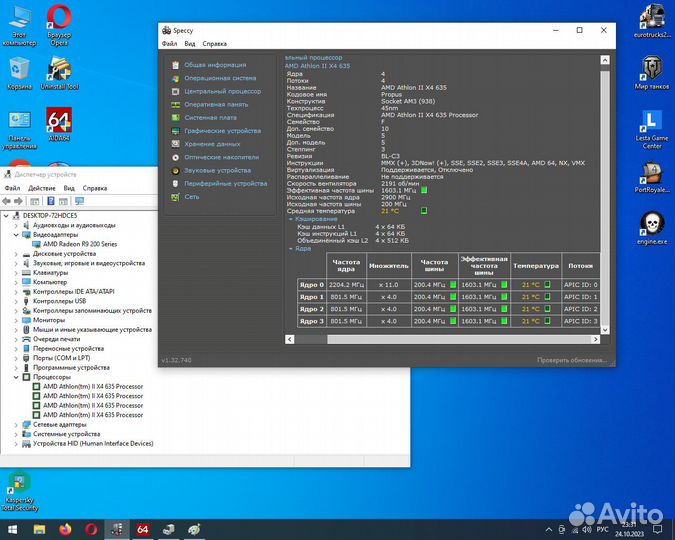The width and height of the screenshot is (675, 540).
Task: Open Общая информация section in Speccy
Action: click(215, 65)
